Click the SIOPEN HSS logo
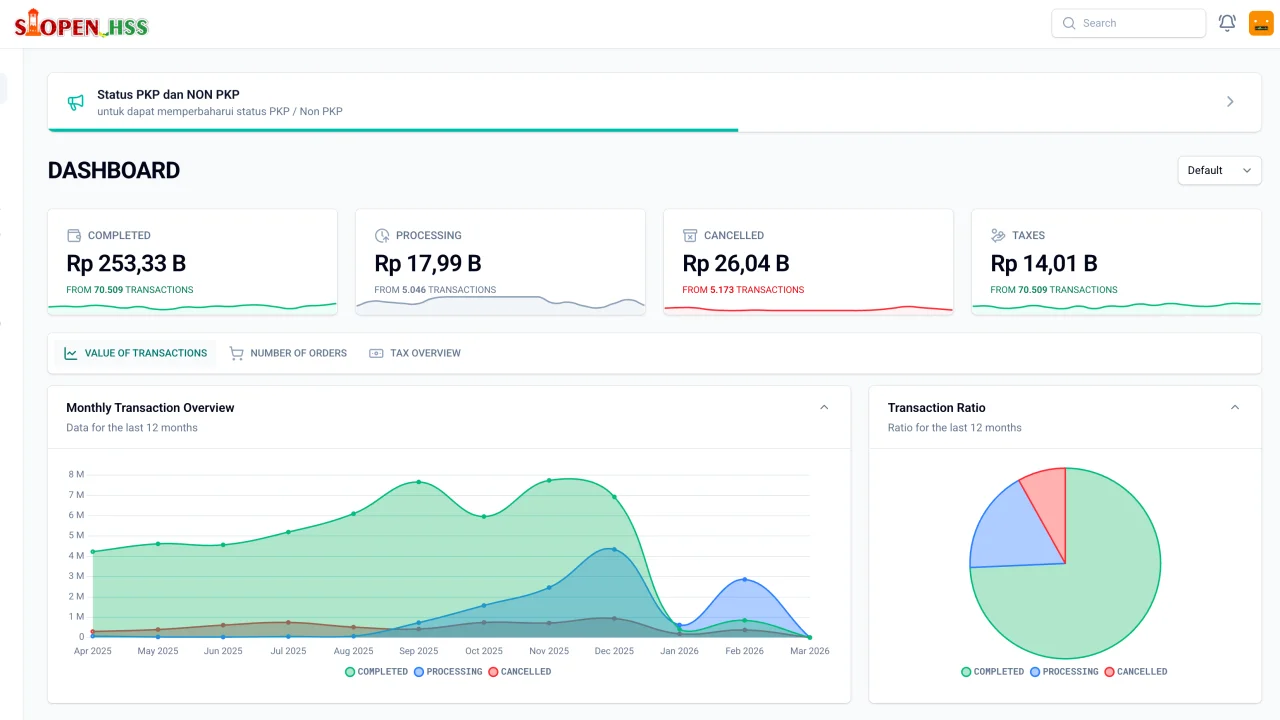The height and width of the screenshot is (720, 1280). (x=82, y=23)
